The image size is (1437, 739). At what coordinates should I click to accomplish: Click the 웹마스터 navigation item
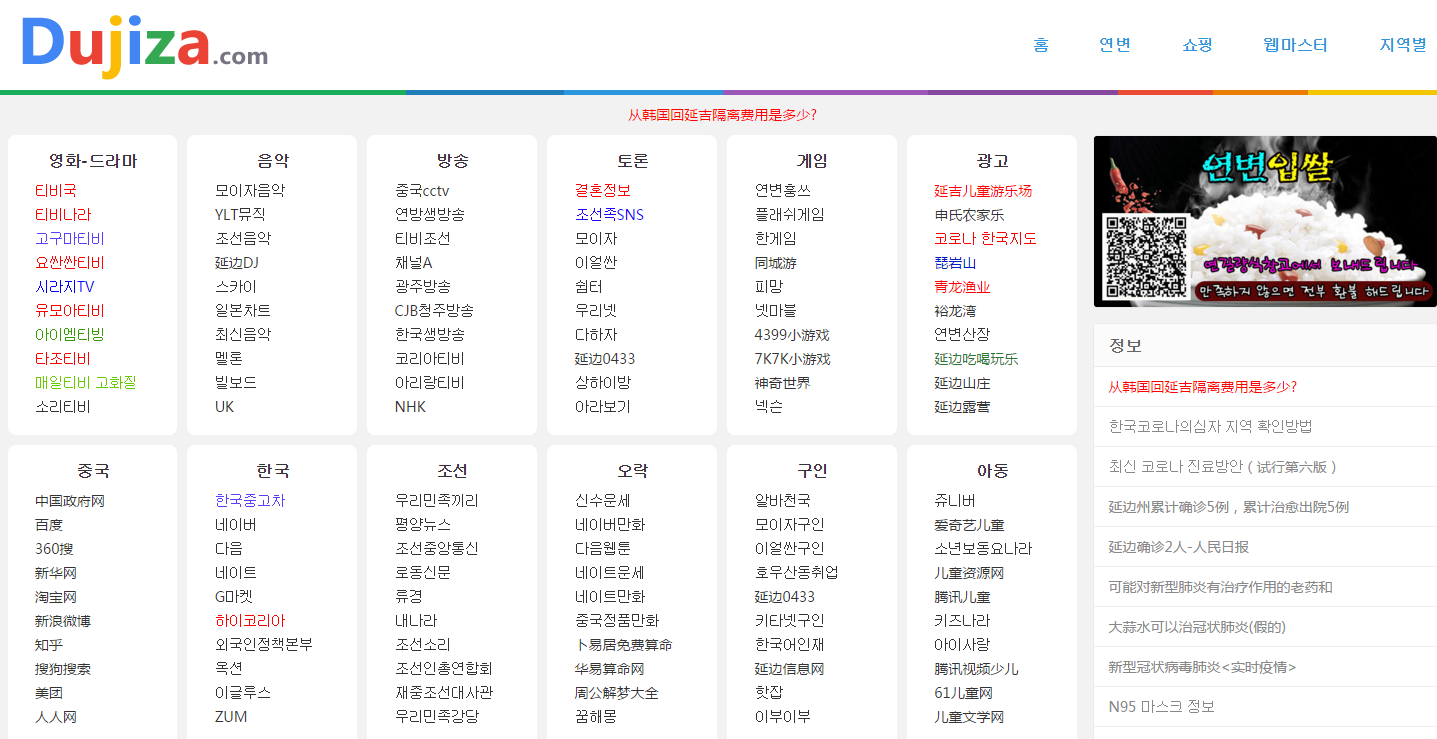1294,44
